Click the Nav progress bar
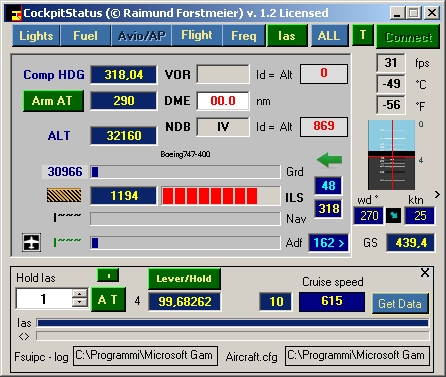Image resolution: width=446 pixels, height=377 pixels. pyautogui.click(x=185, y=219)
